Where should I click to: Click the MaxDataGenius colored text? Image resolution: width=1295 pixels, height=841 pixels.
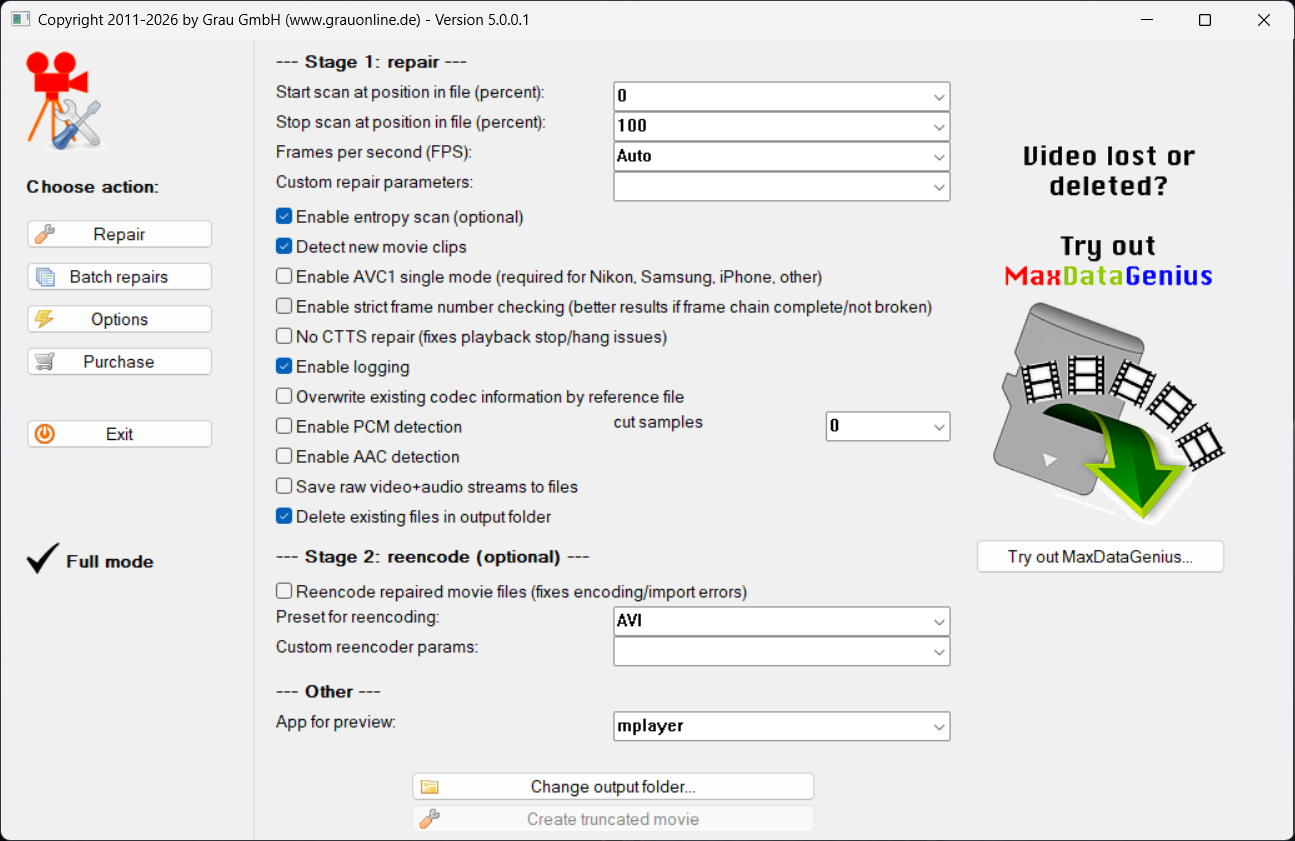[1108, 276]
